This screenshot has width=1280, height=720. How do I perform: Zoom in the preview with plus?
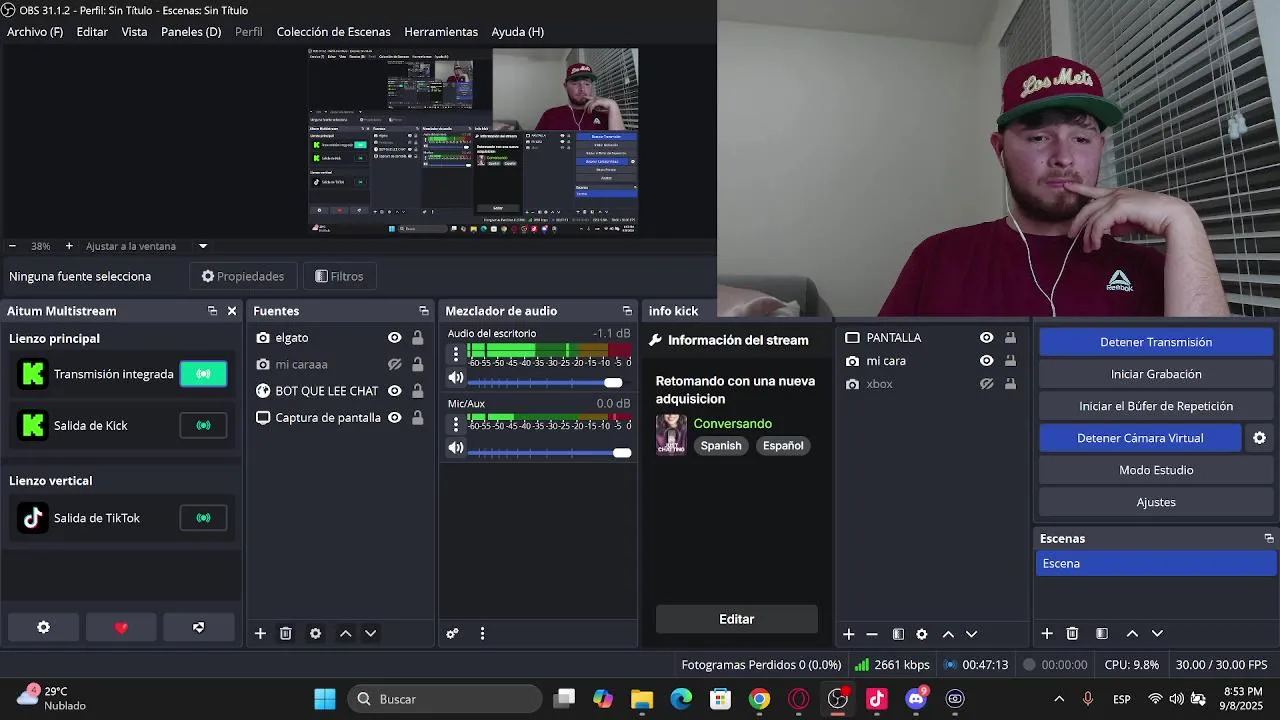tap(69, 246)
